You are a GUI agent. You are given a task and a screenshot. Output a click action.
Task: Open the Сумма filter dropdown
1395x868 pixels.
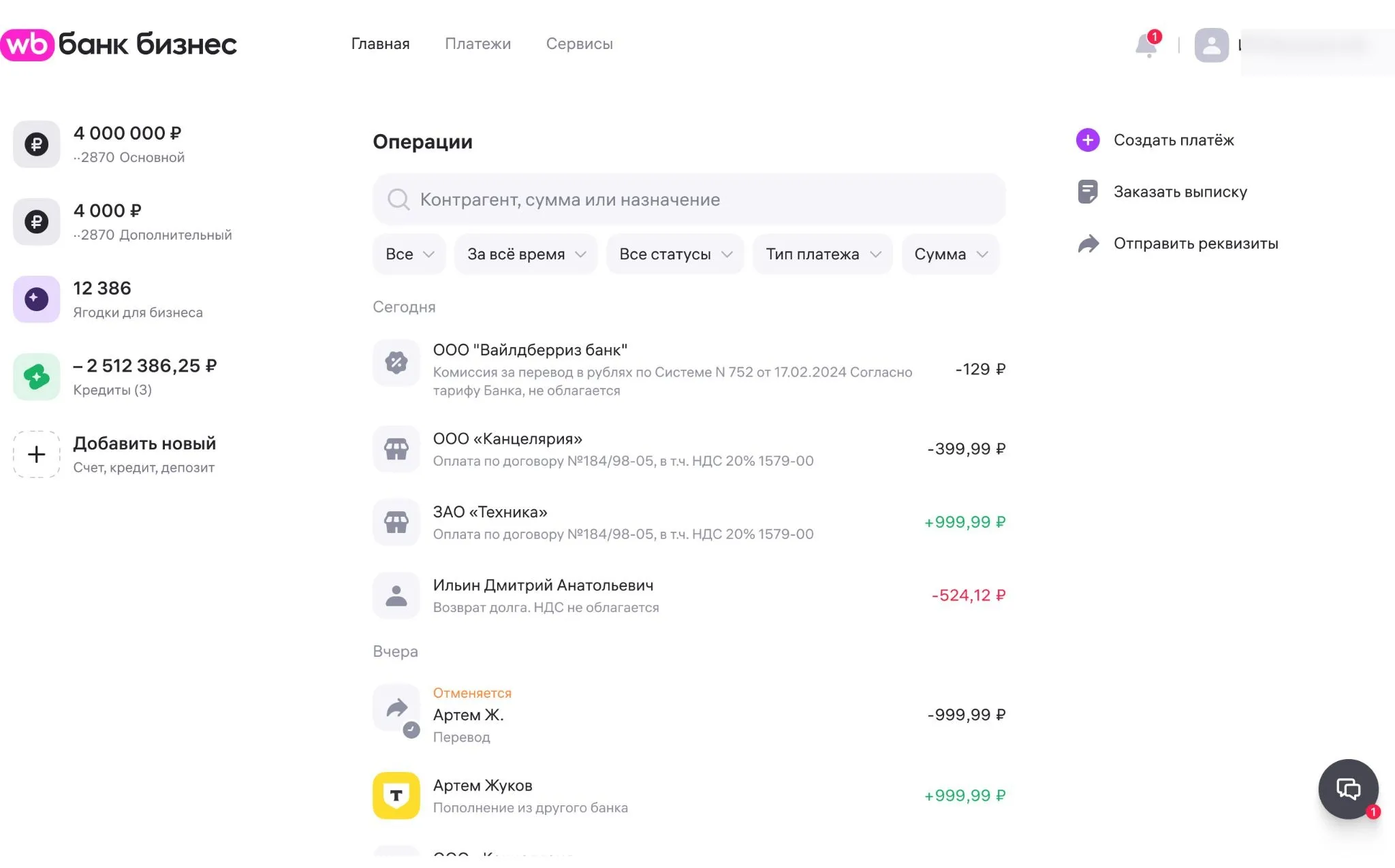pos(951,255)
